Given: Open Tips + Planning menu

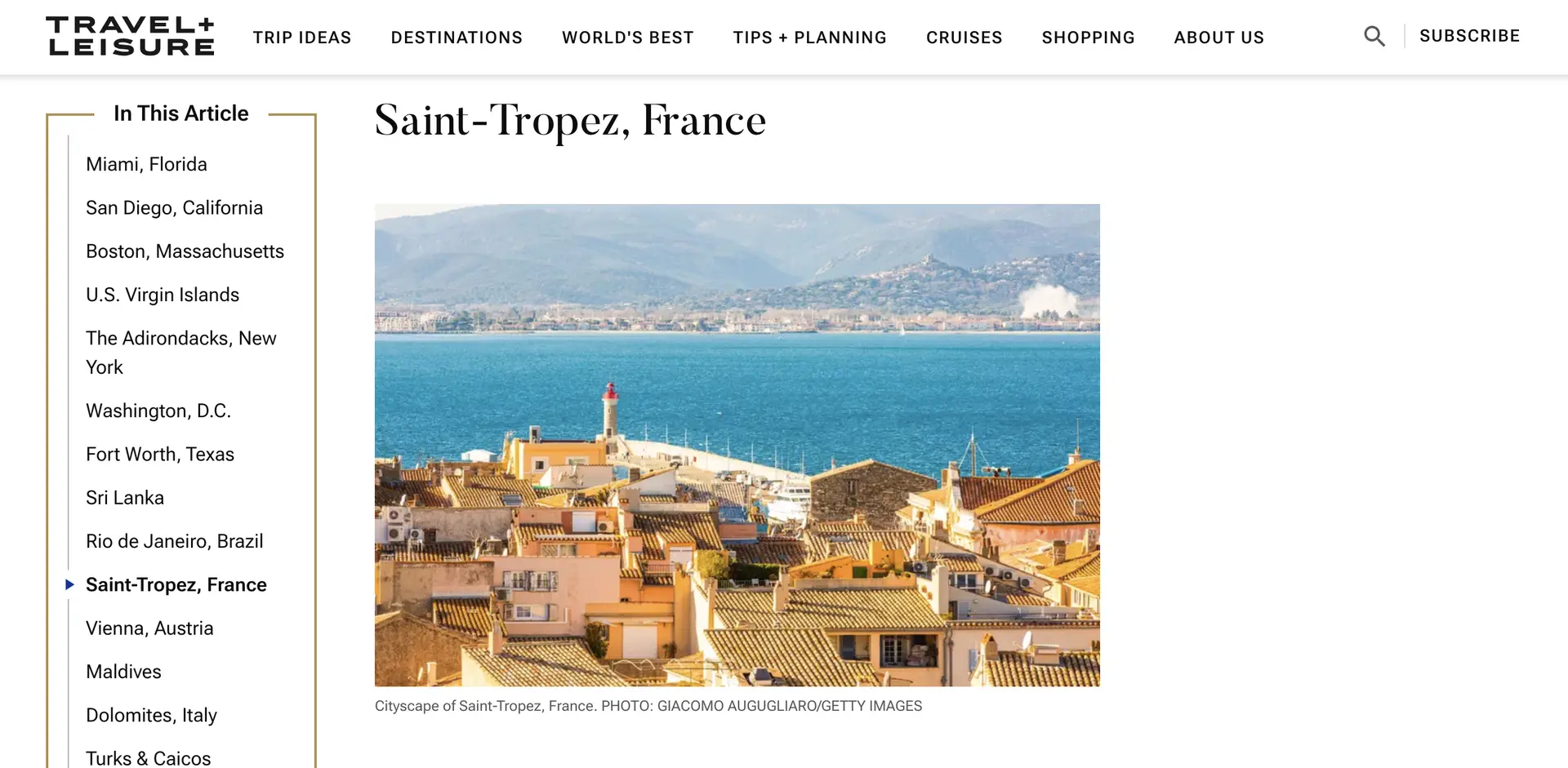Looking at the screenshot, I should [809, 38].
